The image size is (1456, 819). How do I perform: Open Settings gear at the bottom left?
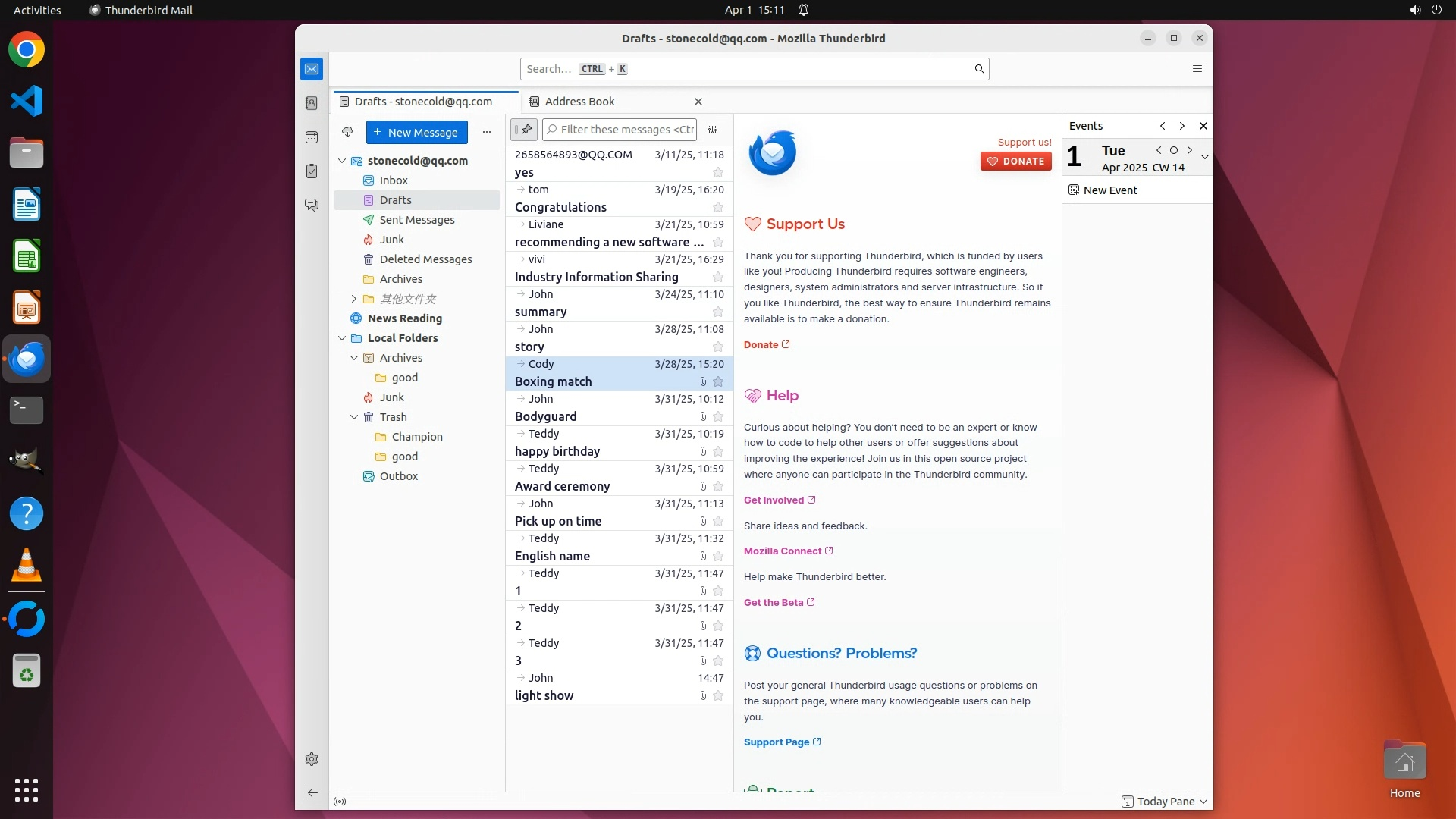click(x=312, y=759)
